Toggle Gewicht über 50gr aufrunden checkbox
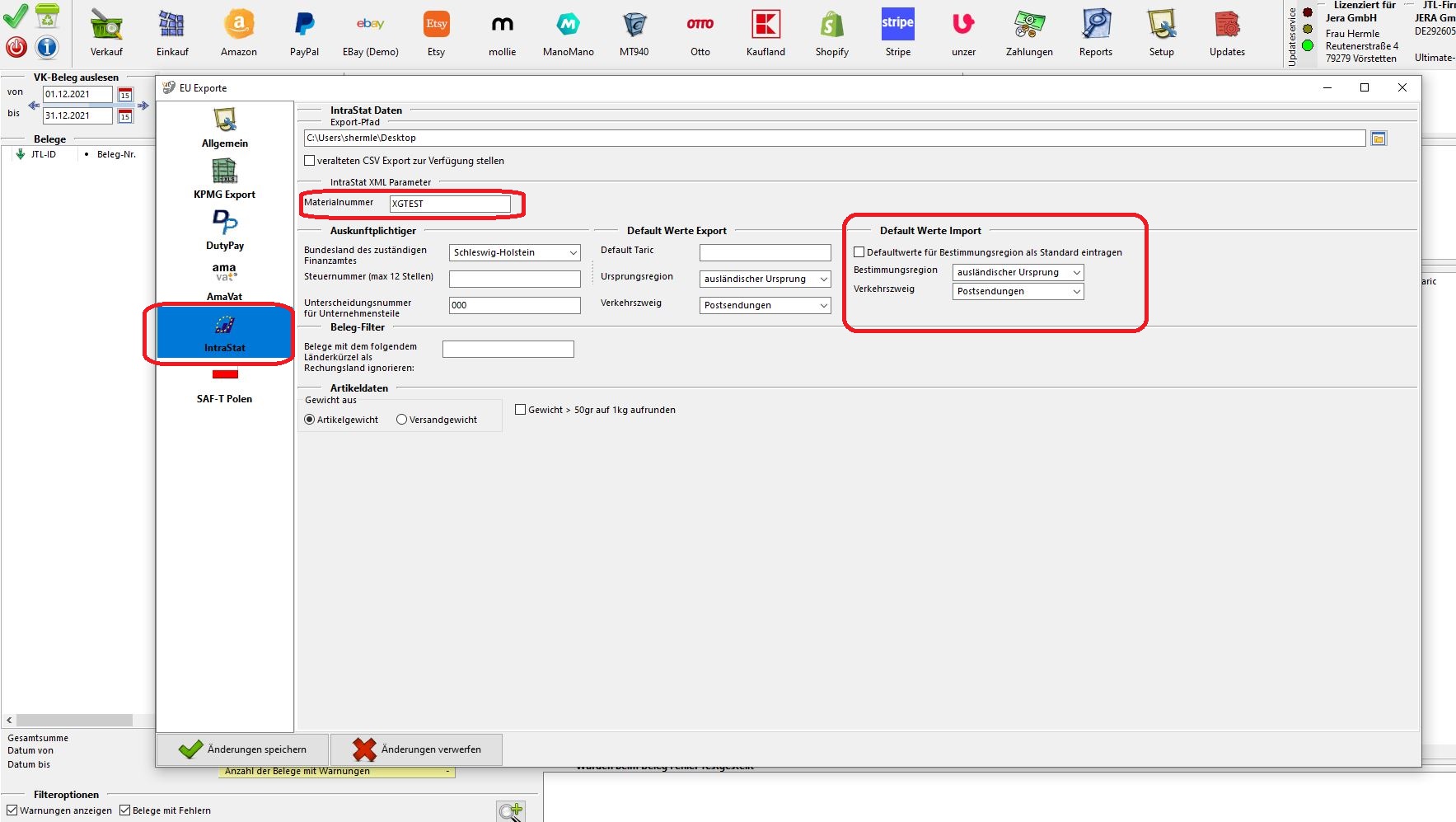The width and height of the screenshot is (1456, 822). click(x=521, y=410)
